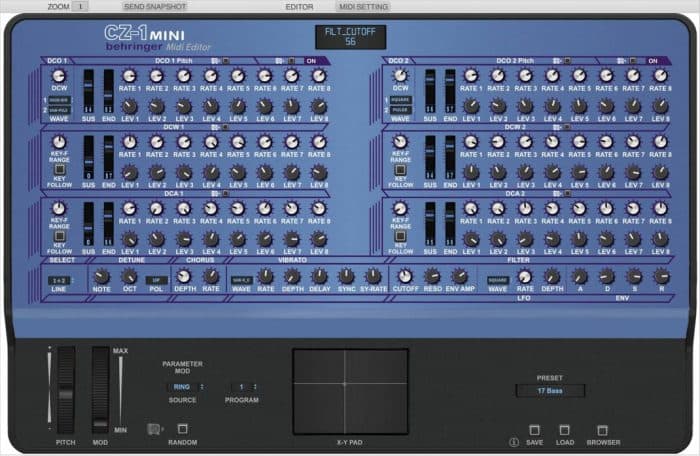Click the DCO 2 Pitch RATE 8 knob
This screenshot has height=456, width=700.
point(660,76)
